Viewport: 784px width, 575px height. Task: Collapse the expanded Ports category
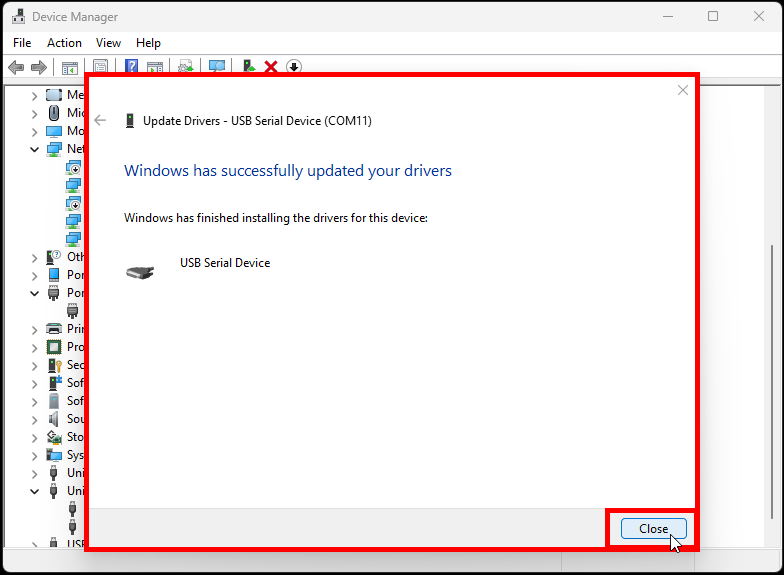pos(34,293)
